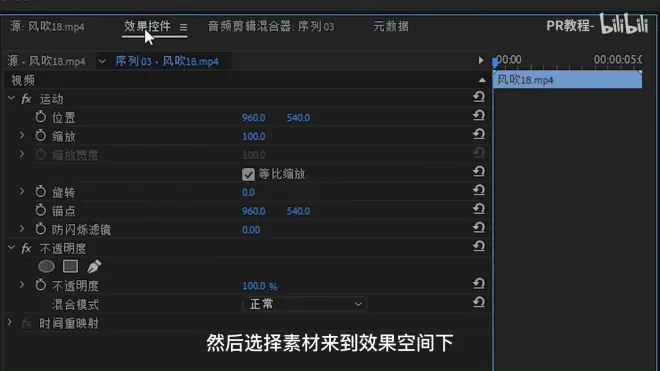660x371 pixels.
Task: Open the 音频剪辑混合器: 序列 03 tab
Action: pos(271,27)
